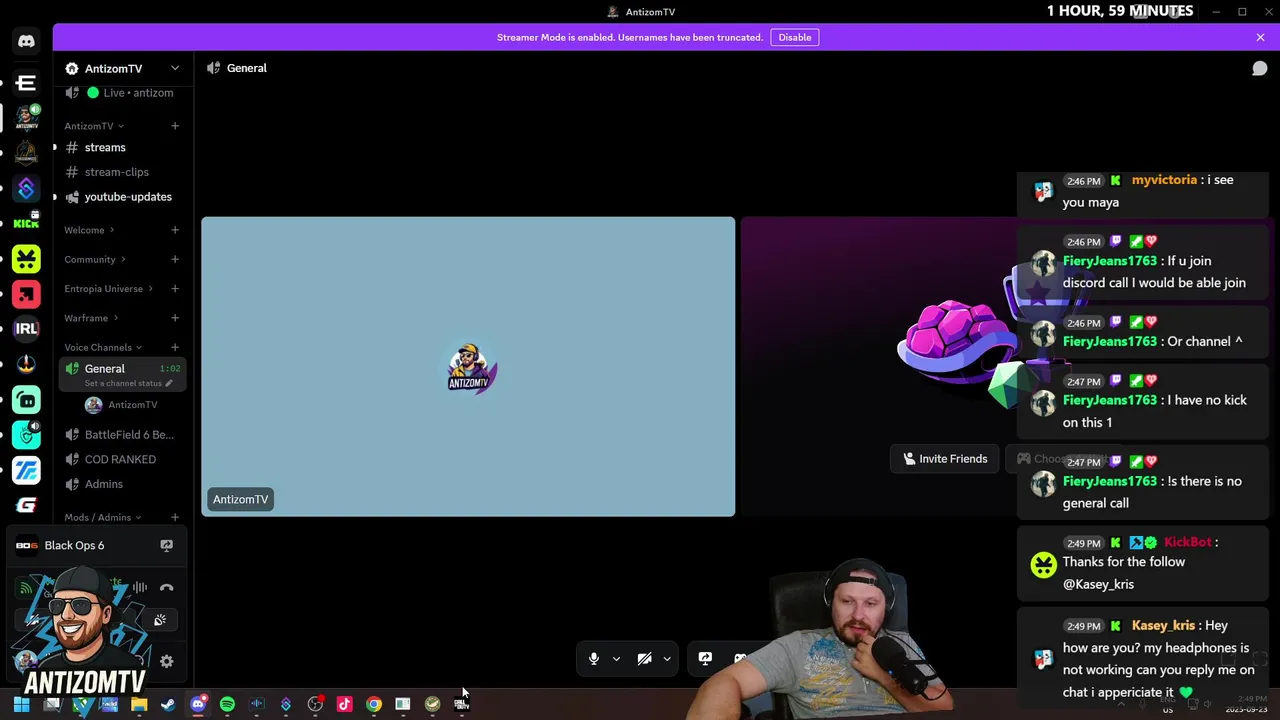The image size is (1280, 720).
Task: Expand the Community category
Action: (95, 259)
